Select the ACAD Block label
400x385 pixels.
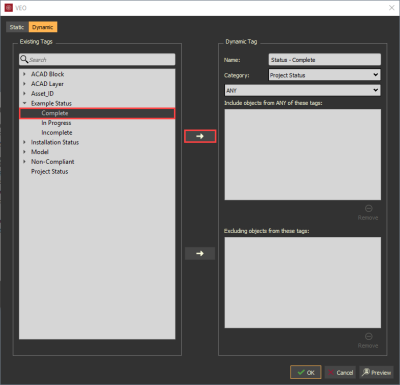(48, 74)
